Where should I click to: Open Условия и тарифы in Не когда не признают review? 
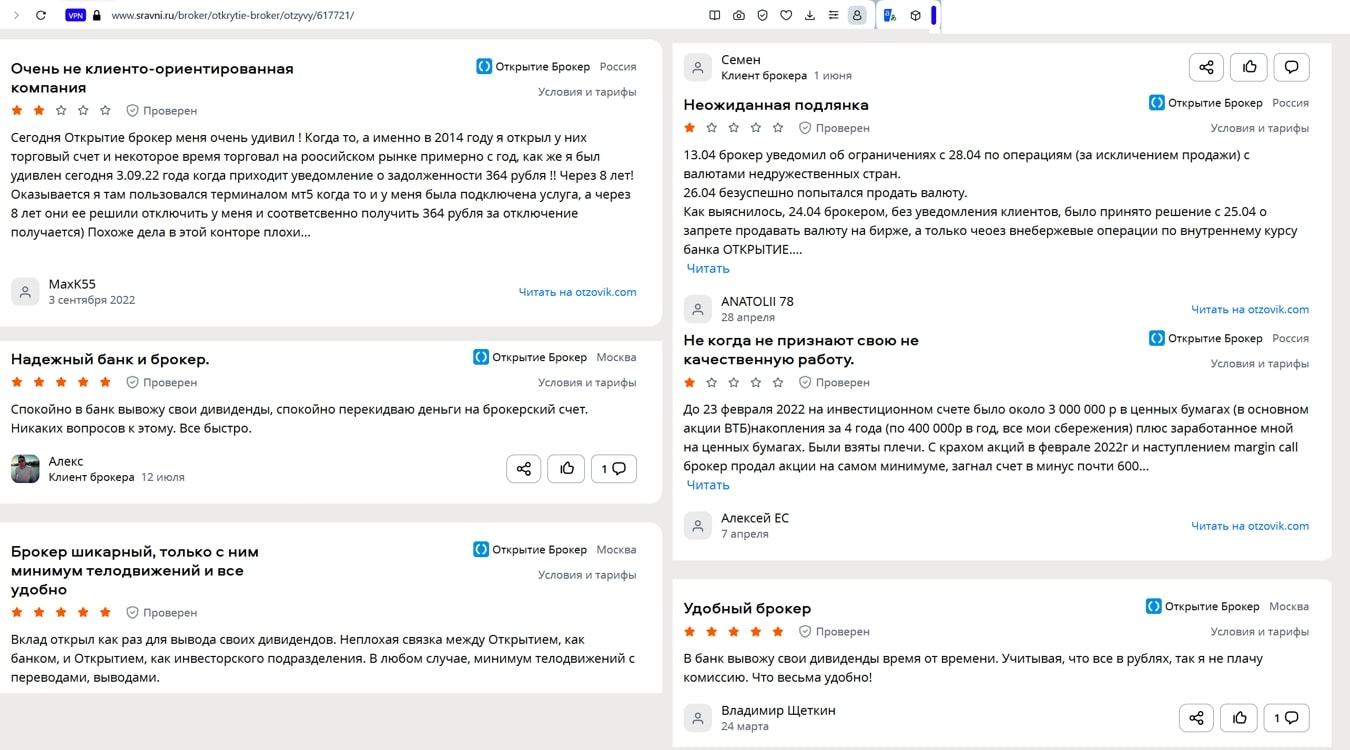pos(1260,364)
